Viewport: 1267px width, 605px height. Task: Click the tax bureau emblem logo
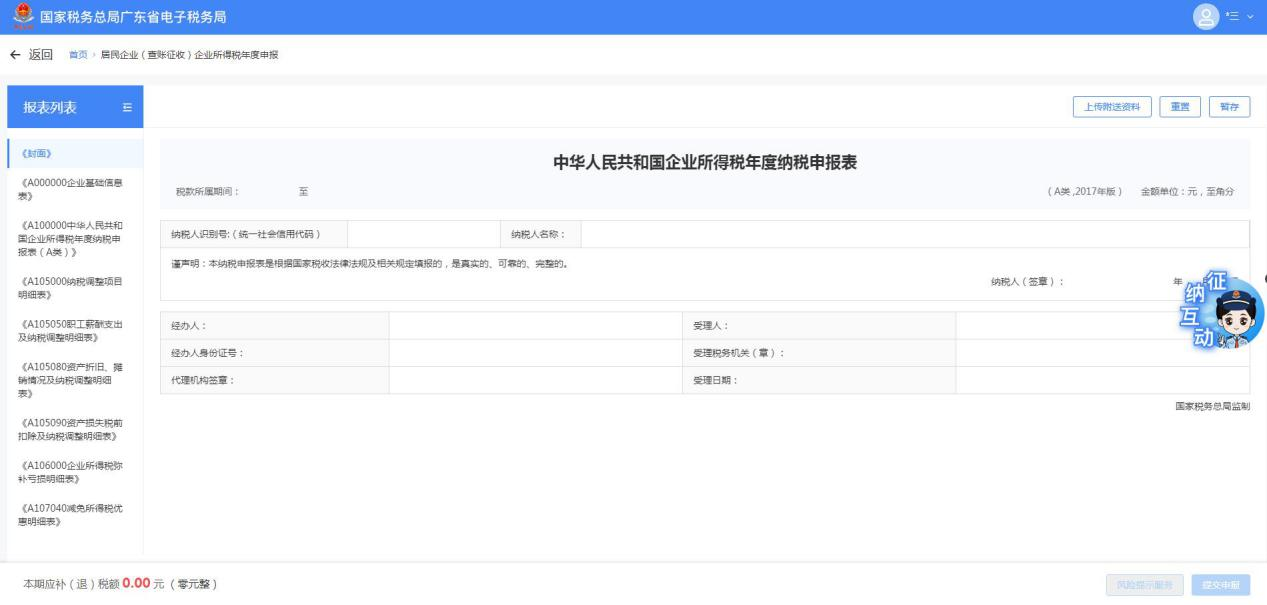click(x=22, y=17)
